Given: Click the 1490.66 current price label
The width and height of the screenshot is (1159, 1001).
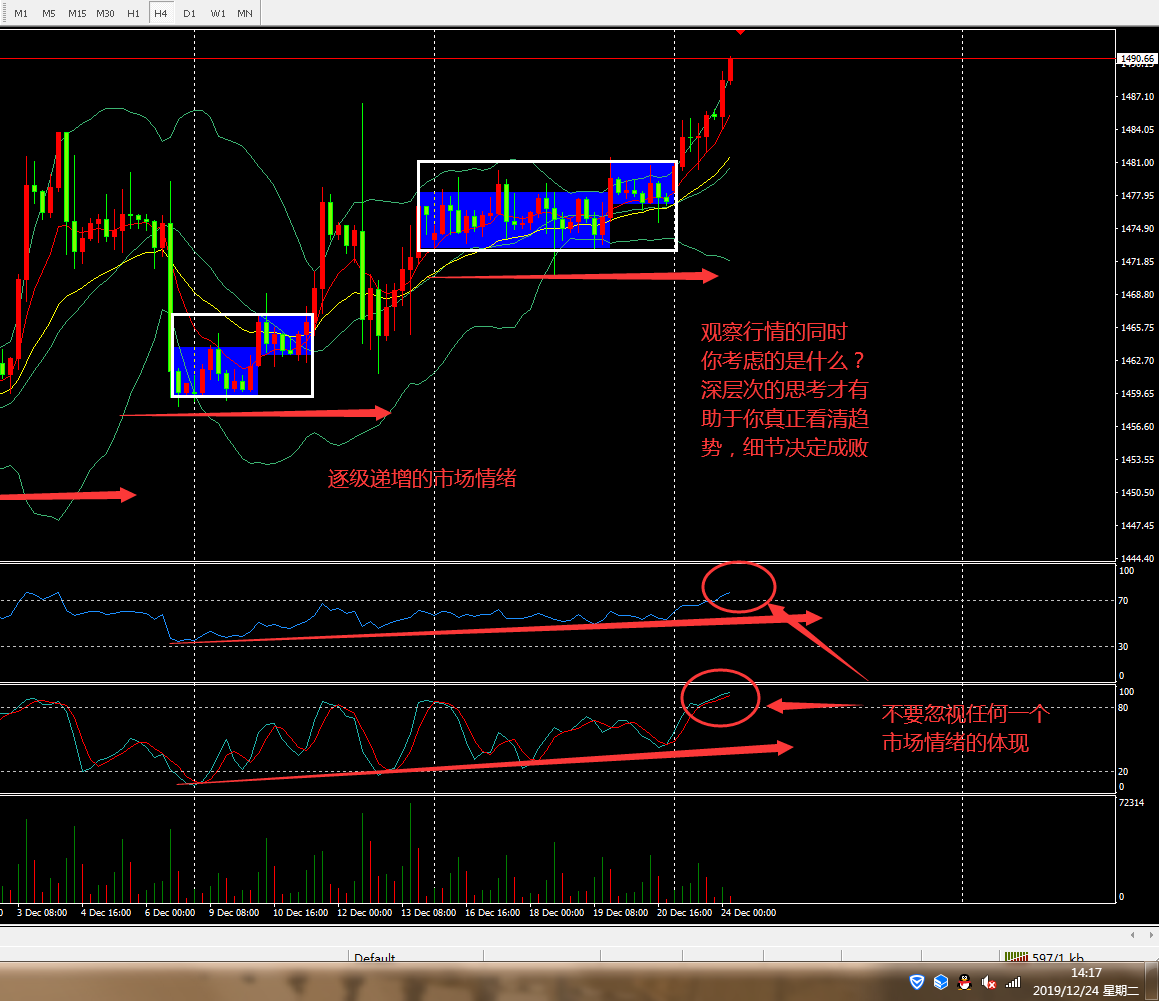Looking at the screenshot, I should tap(1137, 58).
